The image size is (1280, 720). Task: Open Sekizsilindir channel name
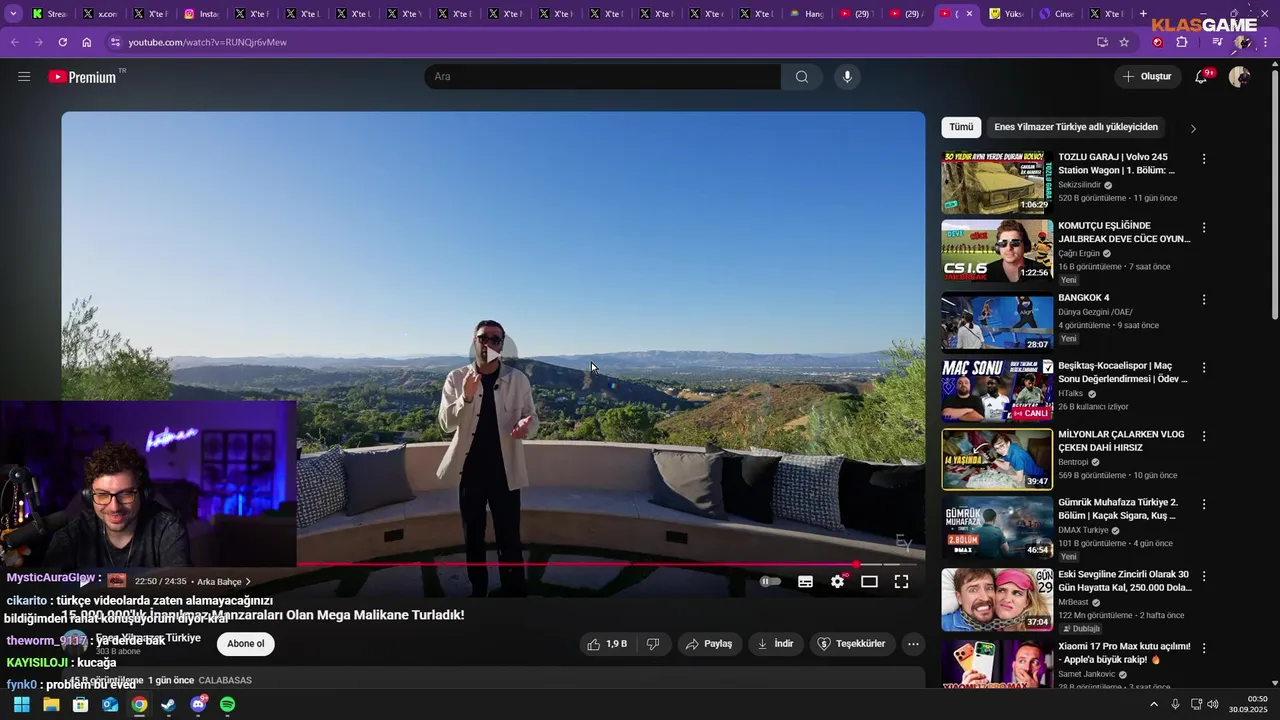click(1079, 185)
